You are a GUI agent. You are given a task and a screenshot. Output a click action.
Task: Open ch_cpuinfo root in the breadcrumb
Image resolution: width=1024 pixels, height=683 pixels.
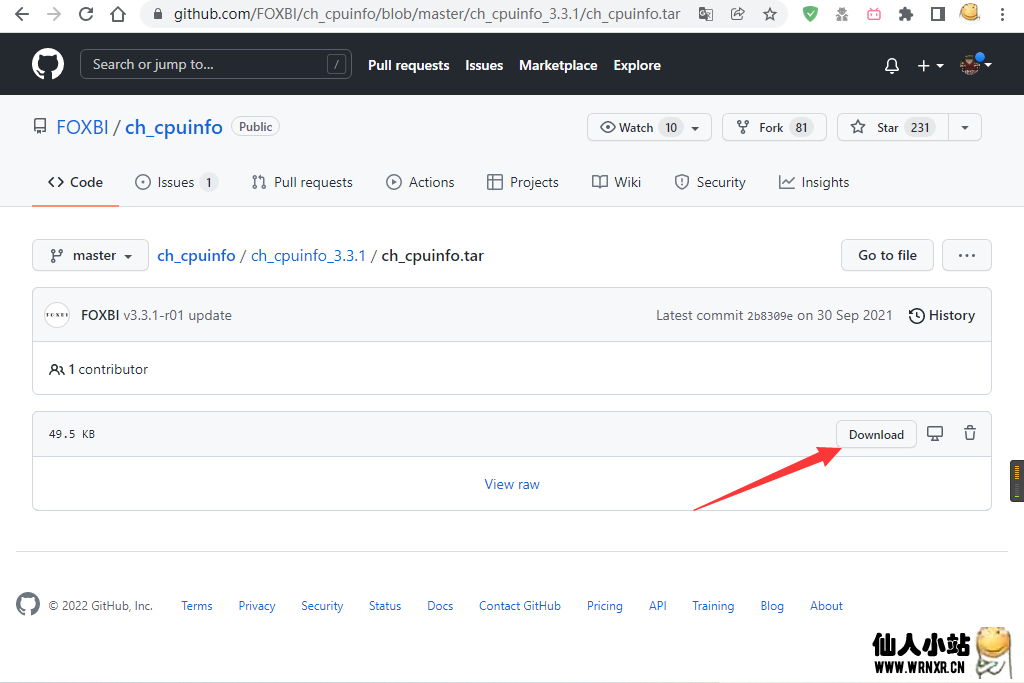196,255
